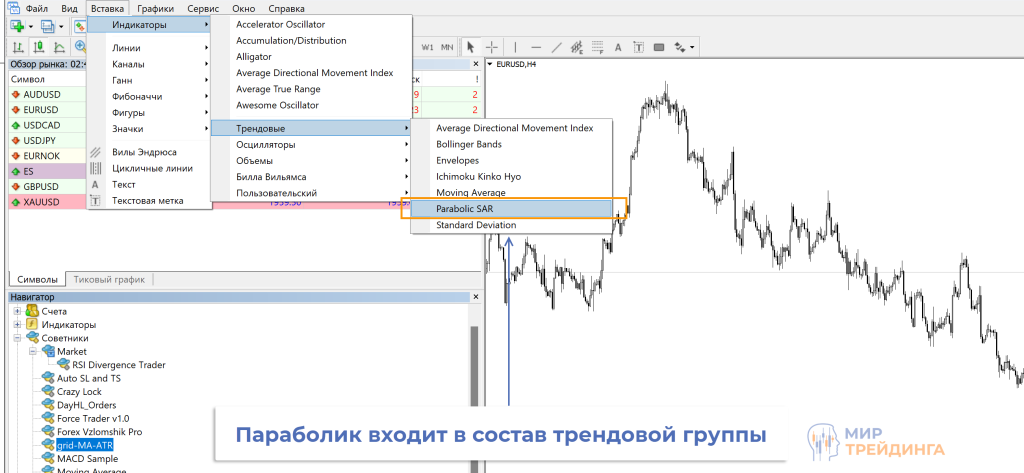Select the Fibonacci retracement tool

tap(597, 47)
